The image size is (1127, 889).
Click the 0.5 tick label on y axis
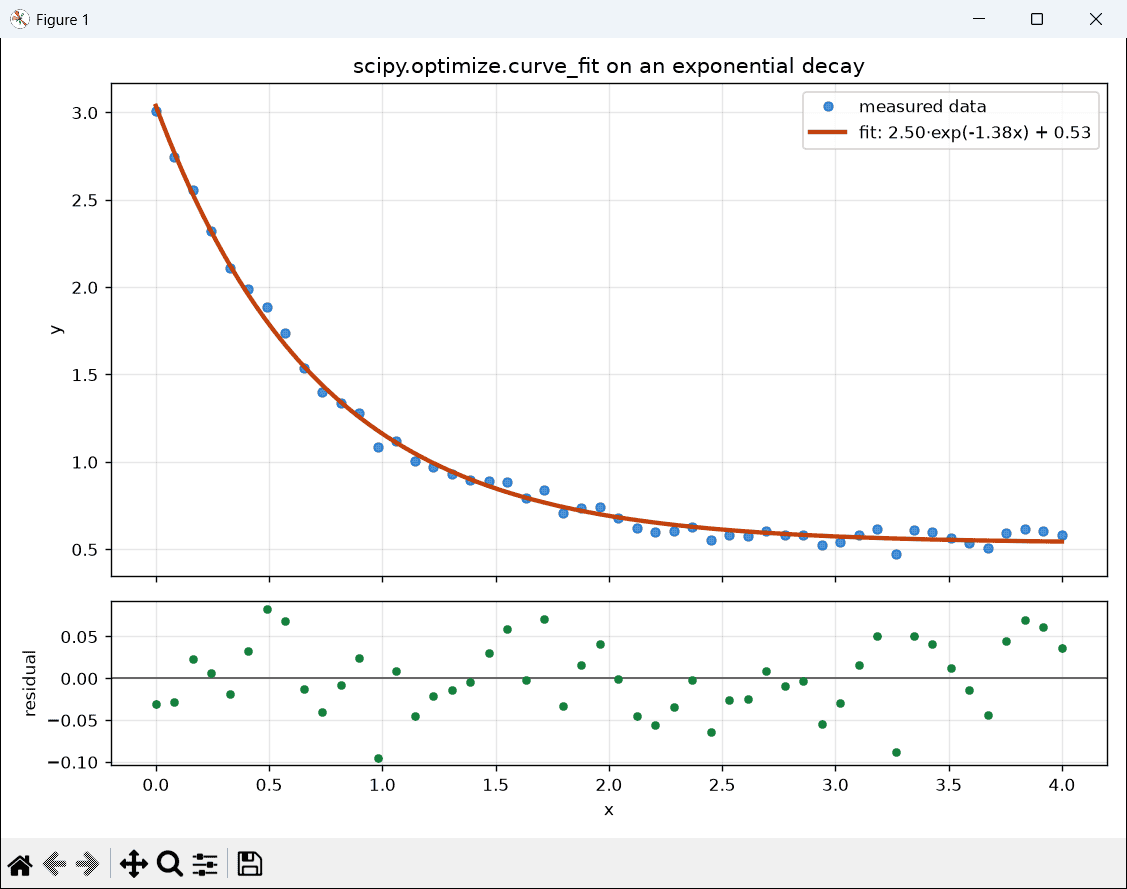[84, 550]
